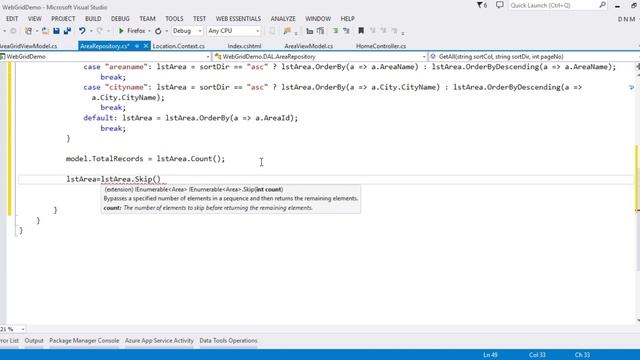The image size is (640, 360).
Task: Click on the lstArea.Skip() code line
Action: 113,179
